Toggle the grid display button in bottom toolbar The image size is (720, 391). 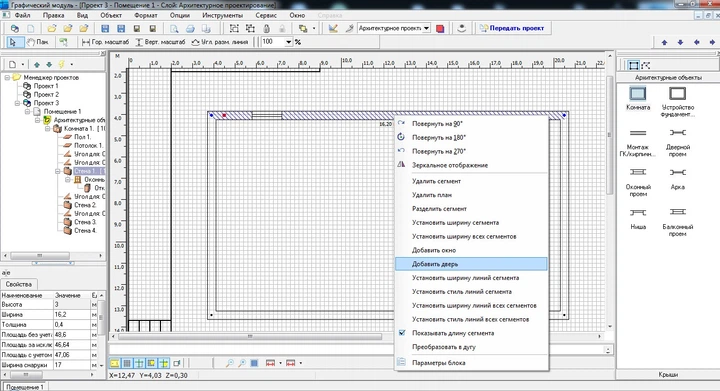127,363
